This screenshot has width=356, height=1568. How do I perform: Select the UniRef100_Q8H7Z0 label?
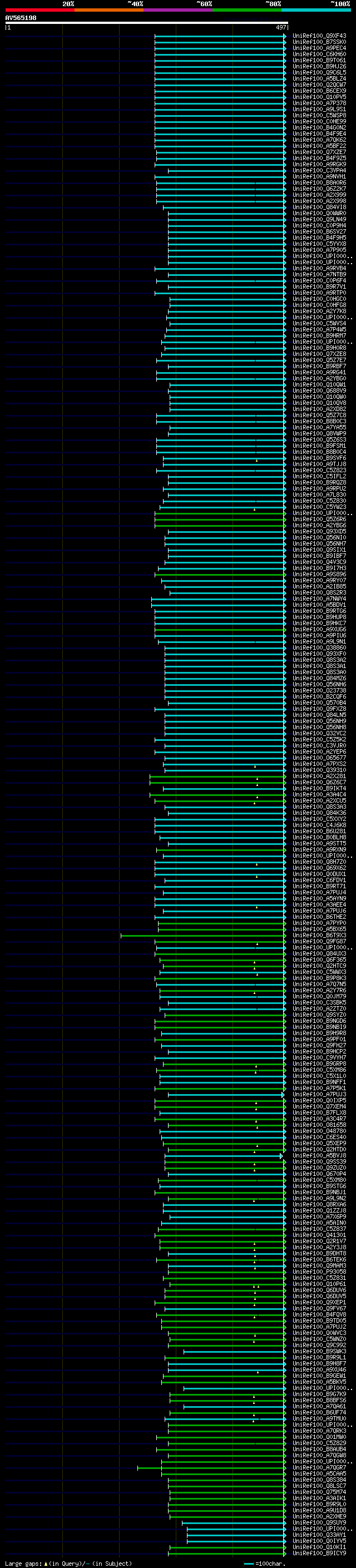(319, 862)
